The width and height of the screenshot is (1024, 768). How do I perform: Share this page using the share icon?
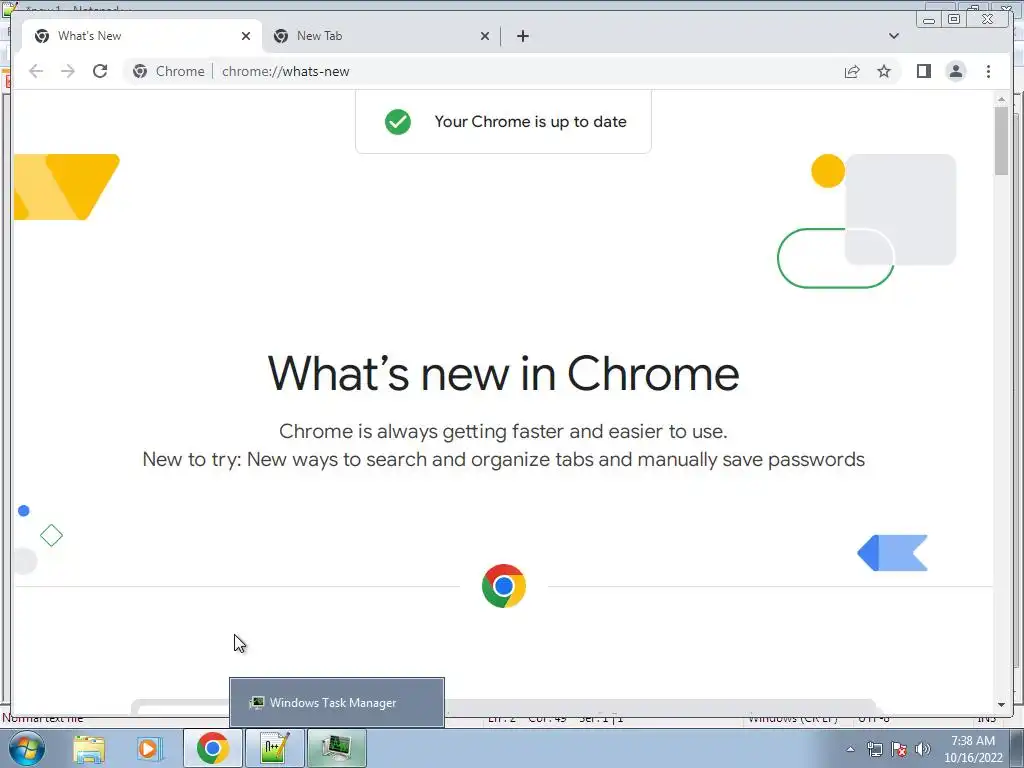coord(852,71)
